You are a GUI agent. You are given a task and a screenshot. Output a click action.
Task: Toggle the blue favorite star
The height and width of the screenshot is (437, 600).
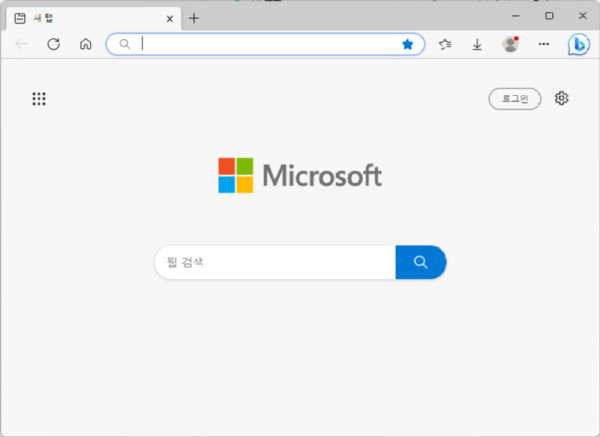pyautogui.click(x=408, y=44)
